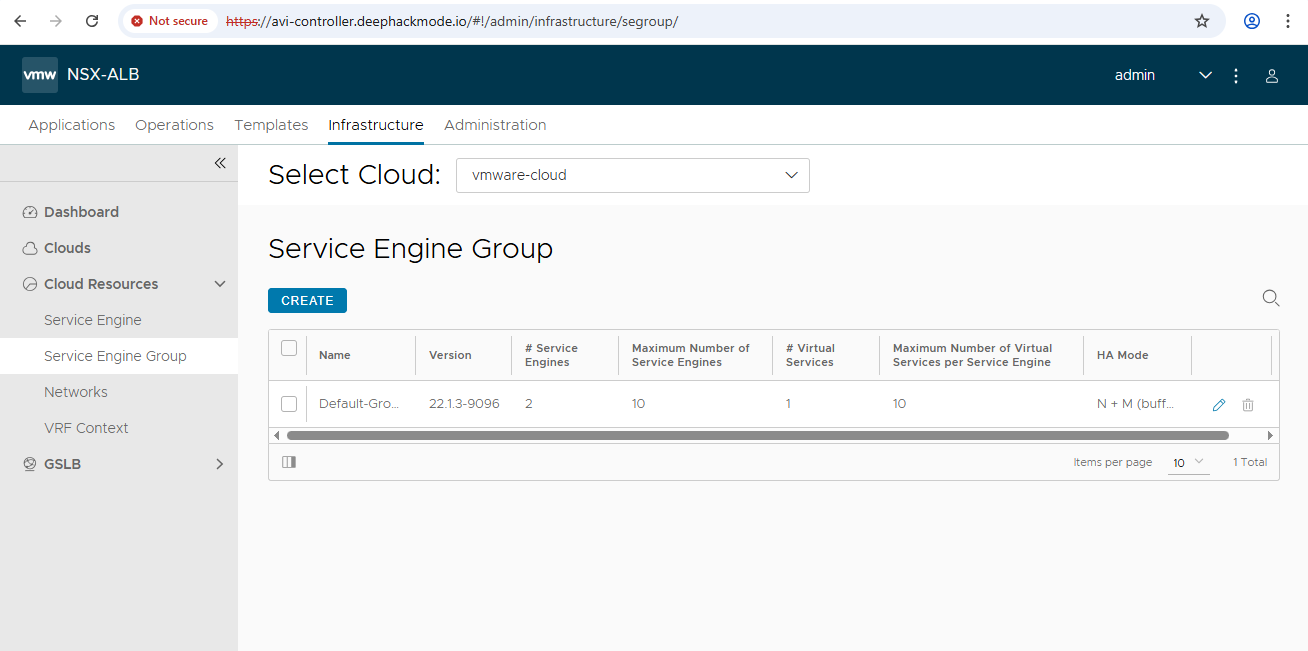The width and height of the screenshot is (1308, 651).
Task: Open the Select Cloud vmware-cloud dropdown
Action: tap(633, 175)
